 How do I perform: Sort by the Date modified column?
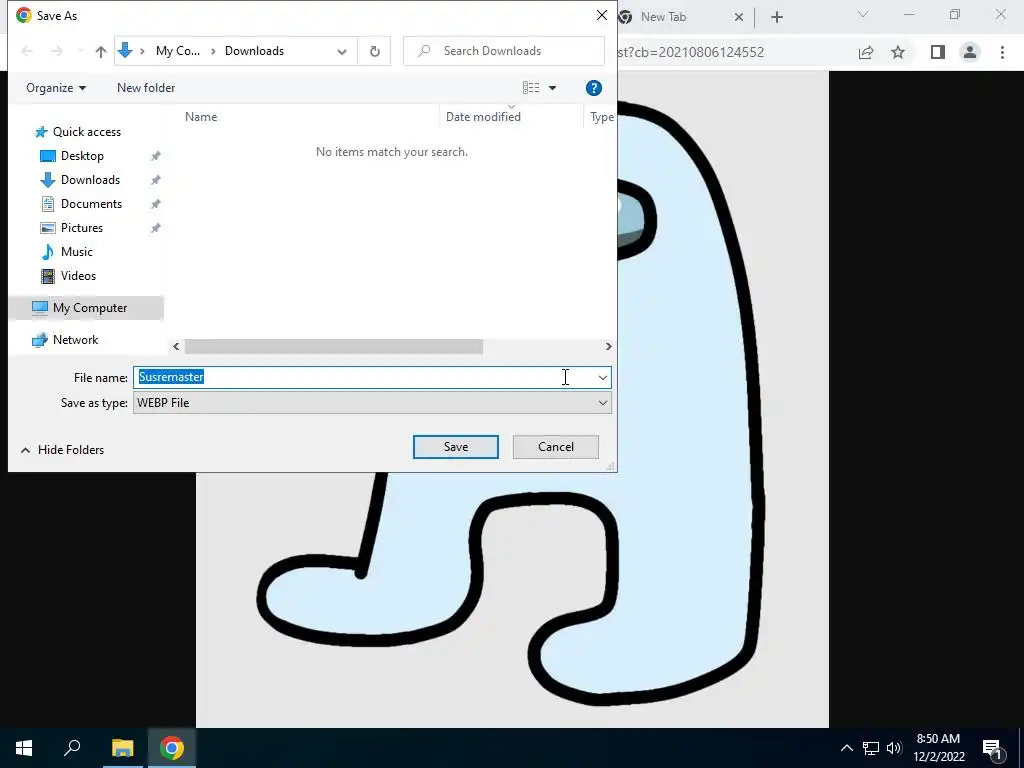[x=483, y=117]
